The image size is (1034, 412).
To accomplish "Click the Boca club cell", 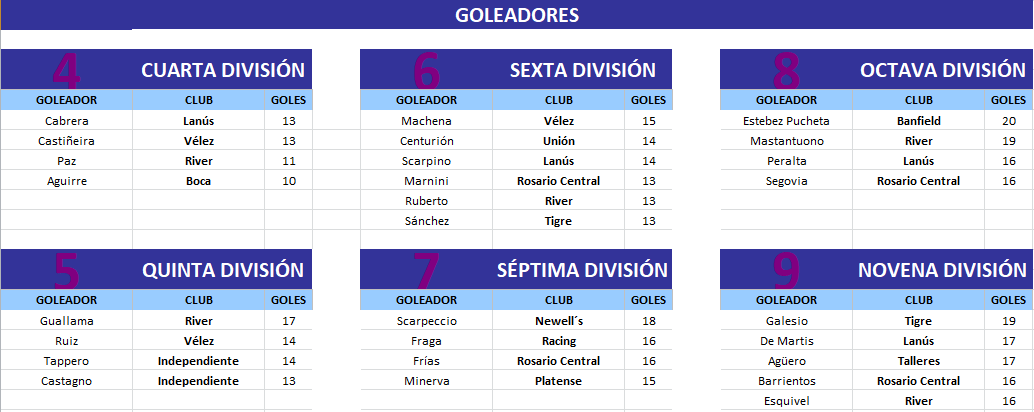I will click(x=198, y=181).
